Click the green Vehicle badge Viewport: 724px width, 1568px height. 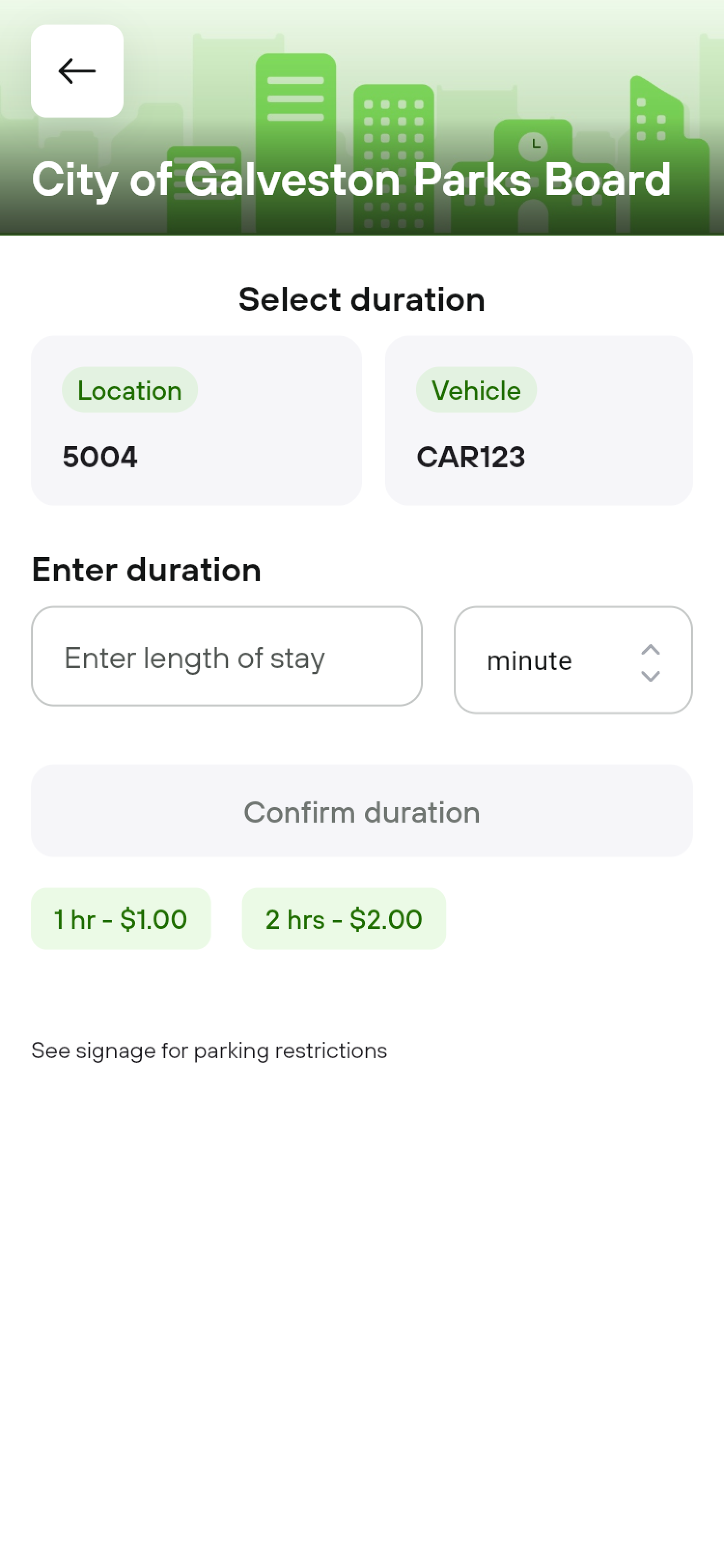pyautogui.click(x=476, y=390)
